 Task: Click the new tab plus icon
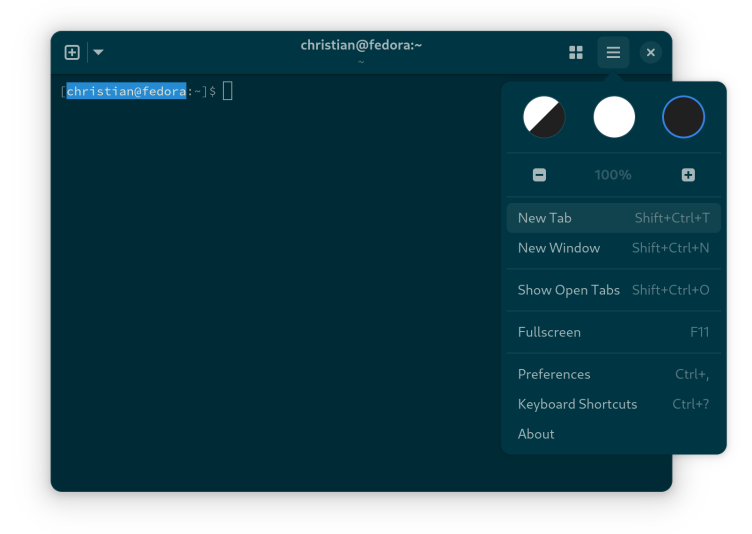pos(72,52)
